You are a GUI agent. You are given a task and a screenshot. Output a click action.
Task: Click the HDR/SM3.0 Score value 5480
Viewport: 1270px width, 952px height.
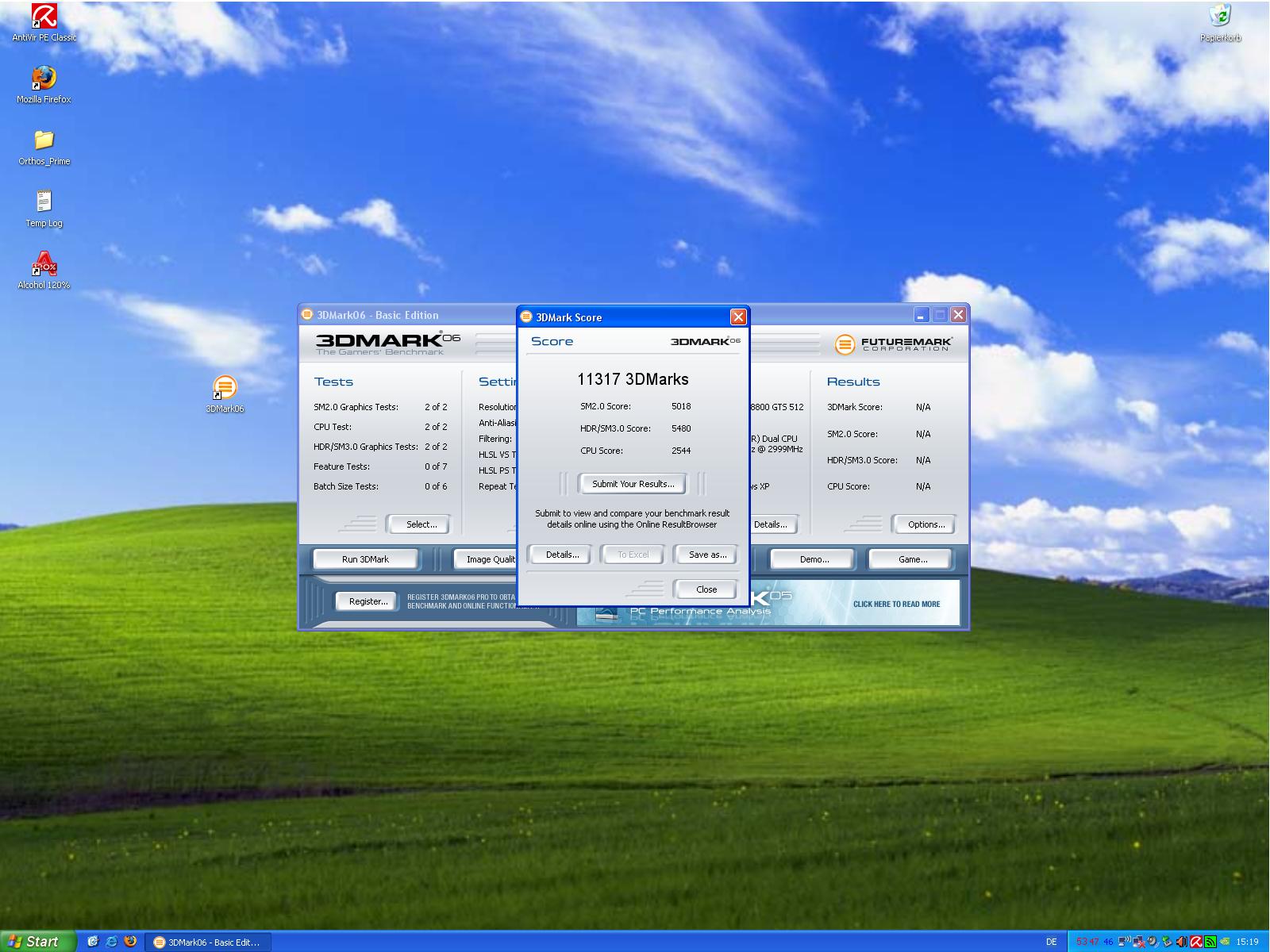tap(681, 428)
